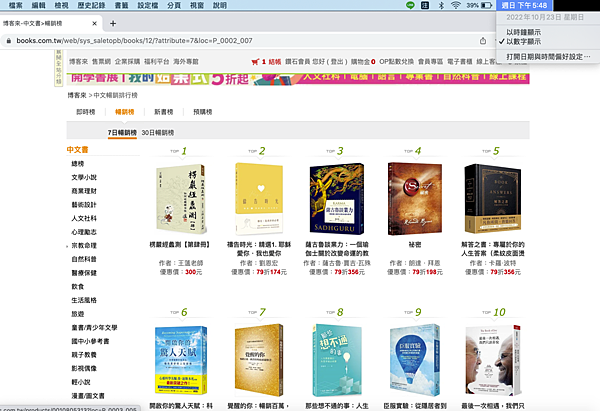The width and height of the screenshot is (600, 411).
Task: Click the 開學書展 promotional banner
Action: pyautogui.click(x=298, y=79)
